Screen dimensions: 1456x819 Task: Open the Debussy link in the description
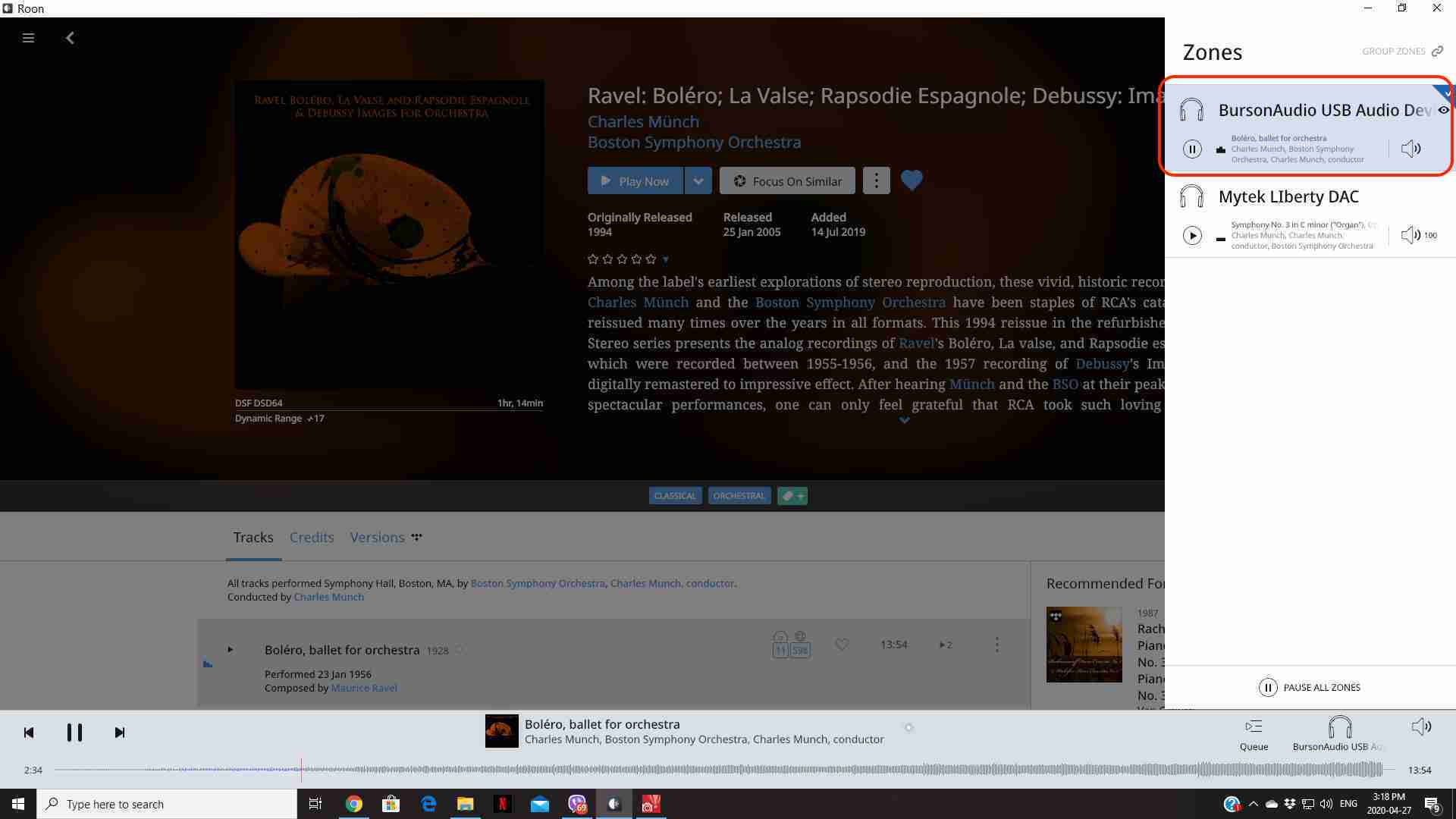tap(1102, 363)
